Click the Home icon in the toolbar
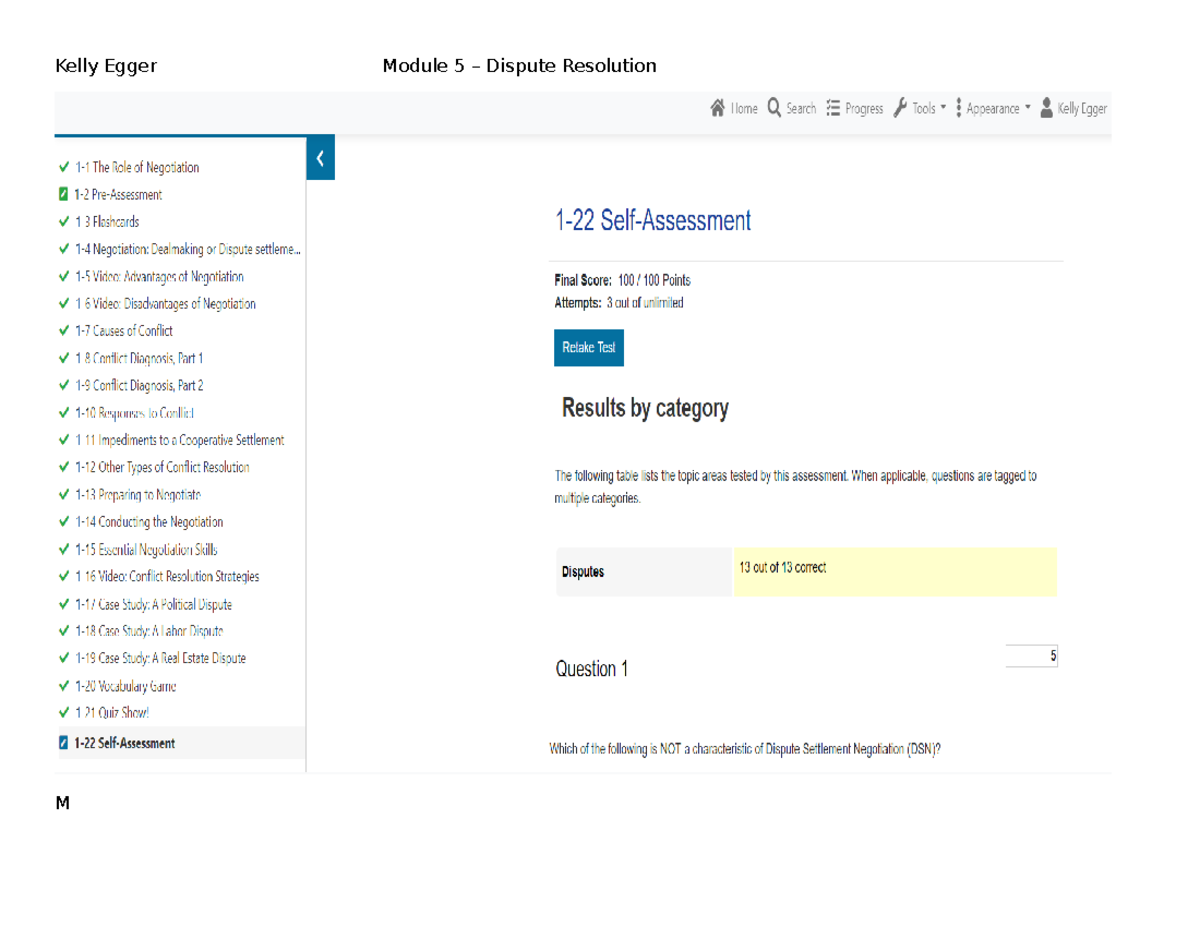The image size is (1200, 927). [717, 108]
